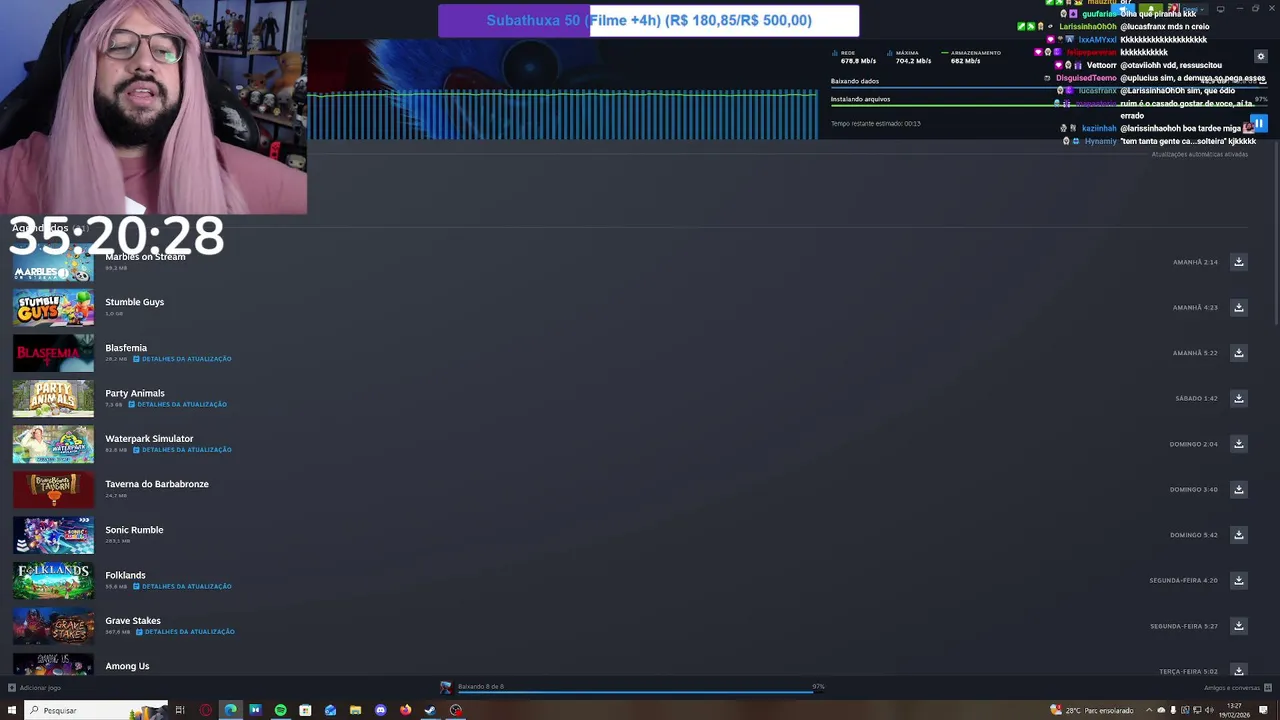
Task: Open Blasfemia update details link
Action: [x=182, y=359]
